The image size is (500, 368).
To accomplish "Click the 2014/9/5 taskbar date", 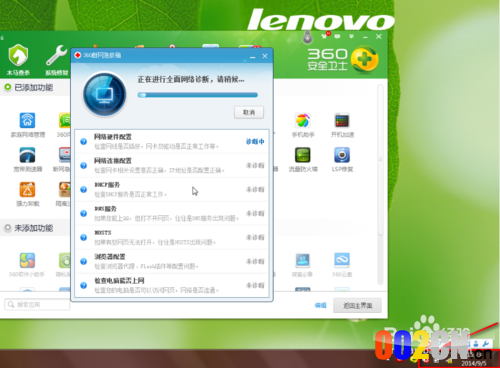I will (x=474, y=363).
